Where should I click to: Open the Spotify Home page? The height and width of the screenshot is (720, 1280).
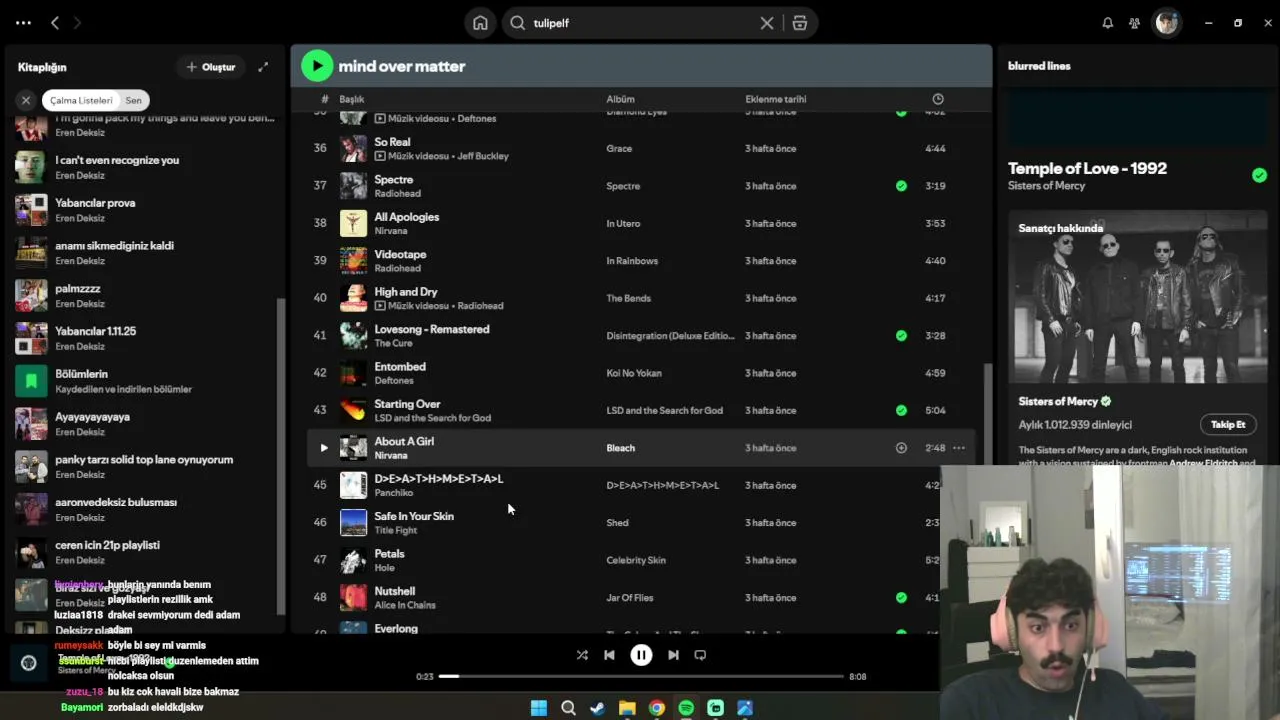click(x=480, y=23)
